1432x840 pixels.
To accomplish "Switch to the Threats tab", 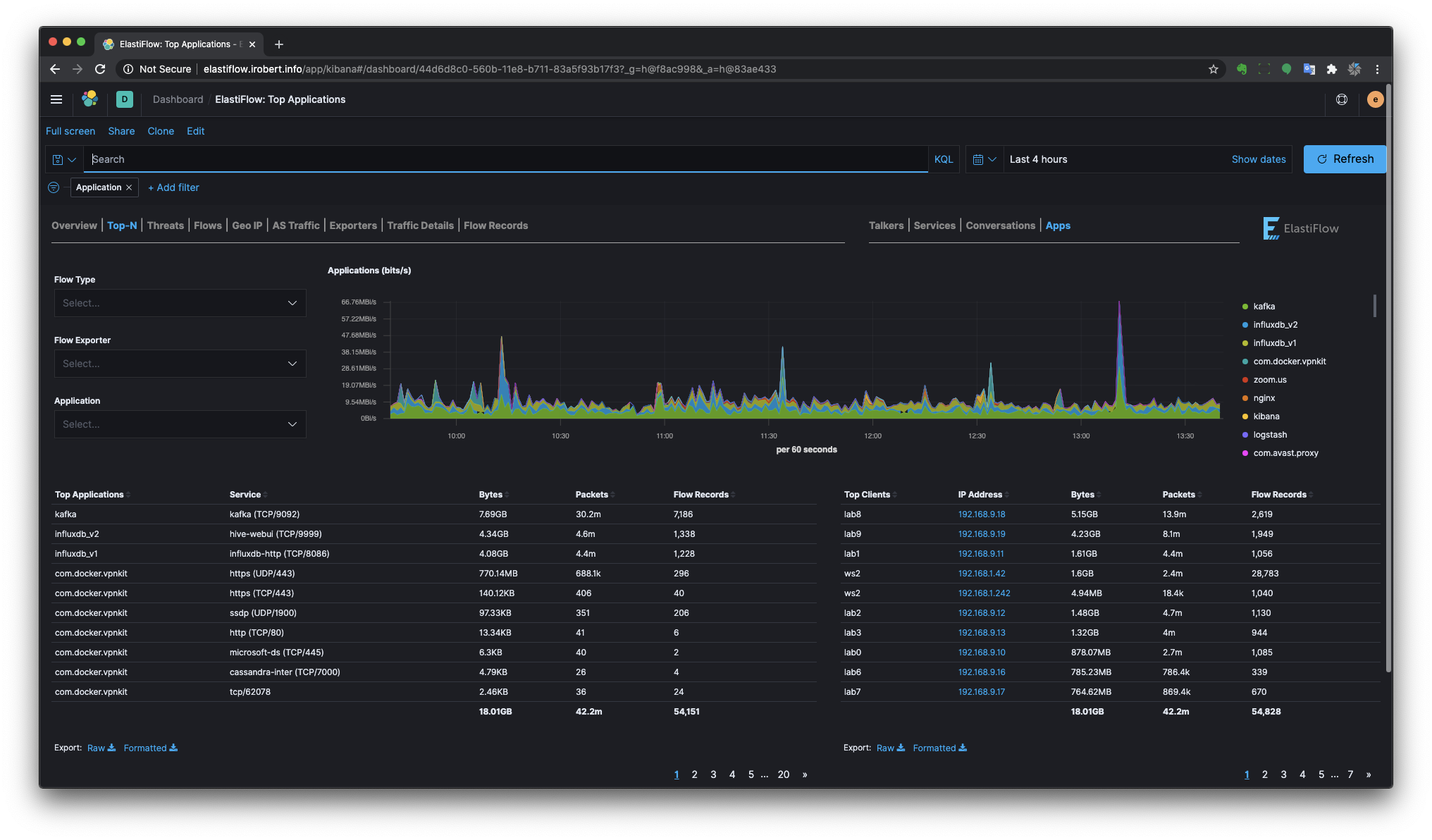I will [x=166, y=226].
